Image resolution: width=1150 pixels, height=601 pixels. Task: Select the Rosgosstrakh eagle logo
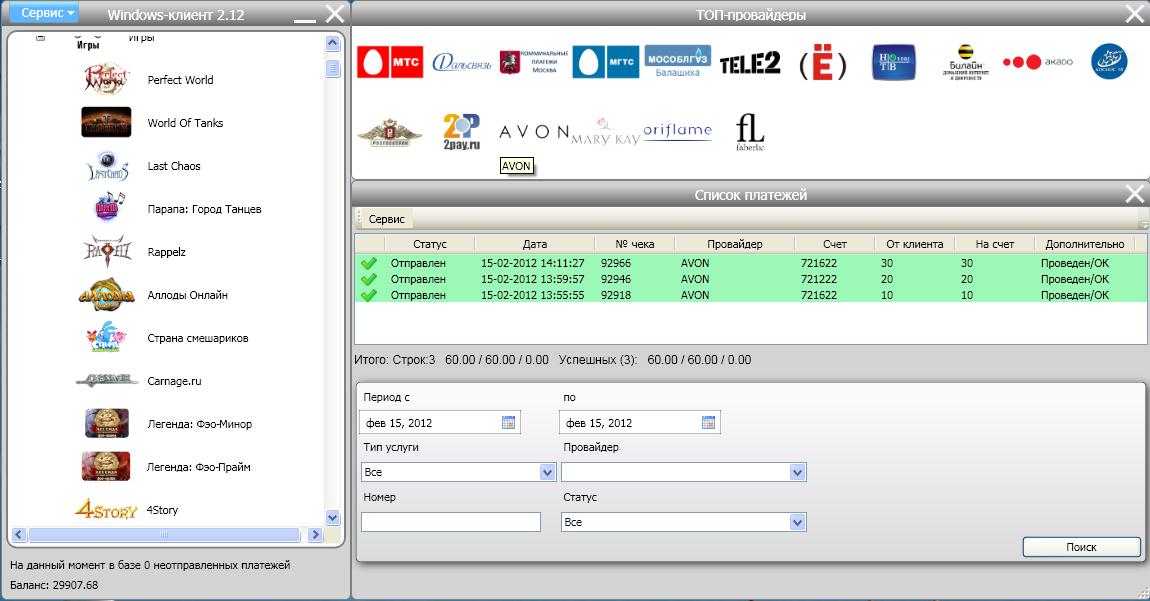pyautogui.click(x=390, y=133)
